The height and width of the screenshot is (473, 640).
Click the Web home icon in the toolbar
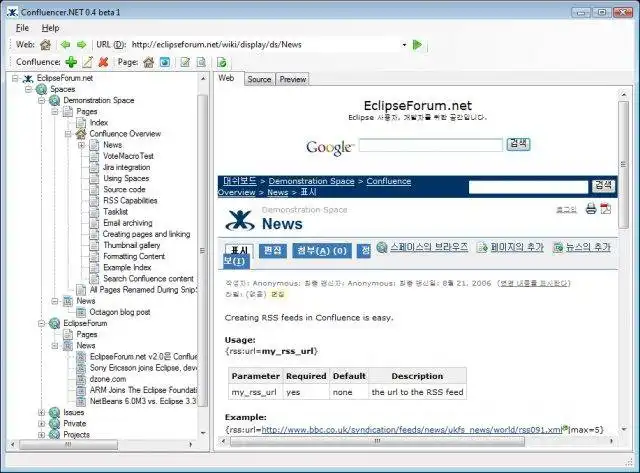click(45, 45)
